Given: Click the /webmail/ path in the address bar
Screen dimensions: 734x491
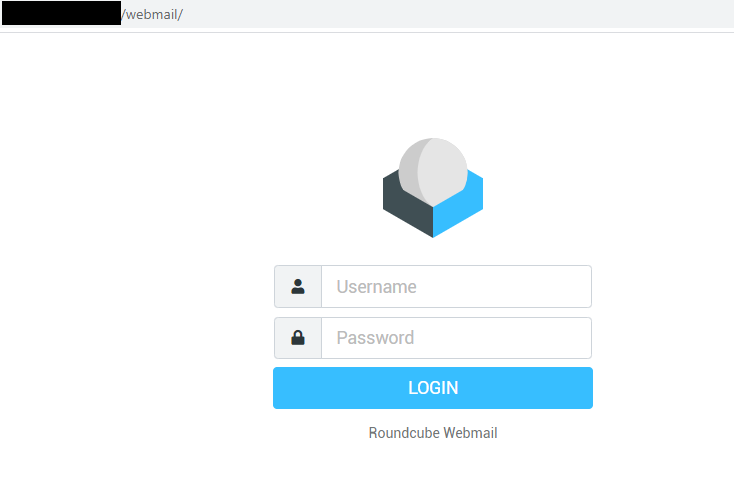Looking at the screenshot, I should click(x=152, y=15).
